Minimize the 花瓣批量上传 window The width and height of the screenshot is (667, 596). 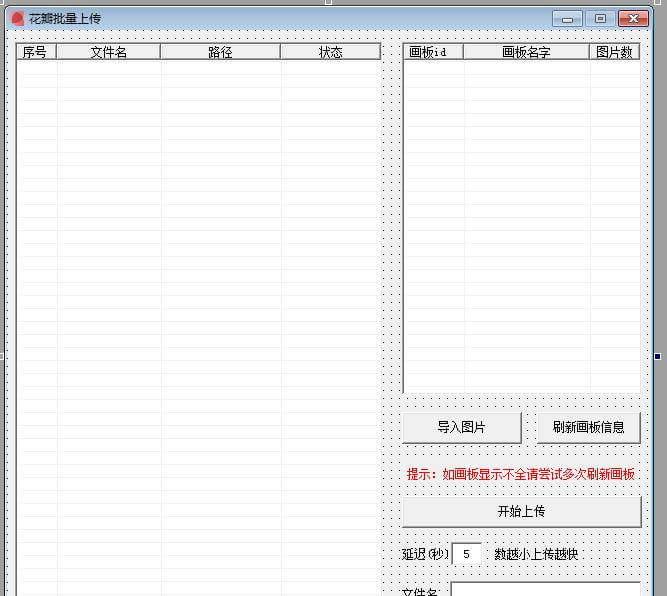pyautogui.click(x=568, y=18)
